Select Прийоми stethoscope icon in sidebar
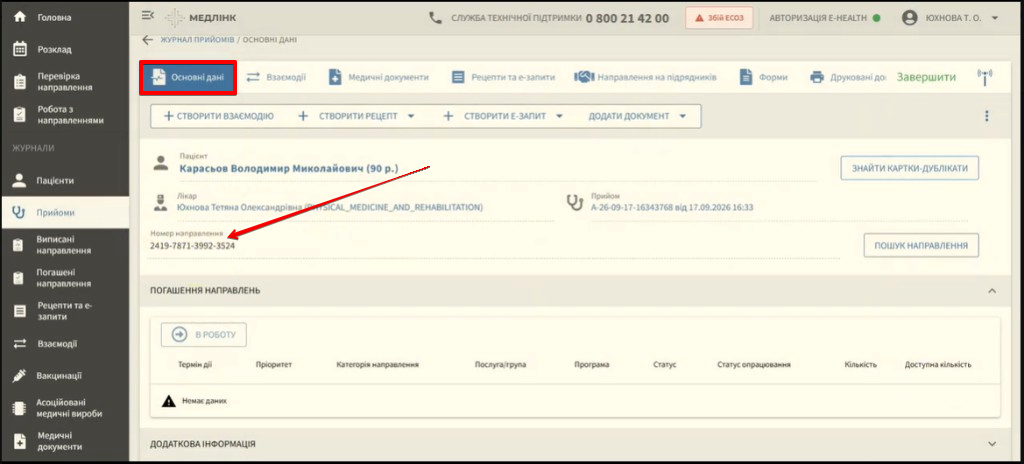This screenshot has height=464, width=1024. [20, 212]
